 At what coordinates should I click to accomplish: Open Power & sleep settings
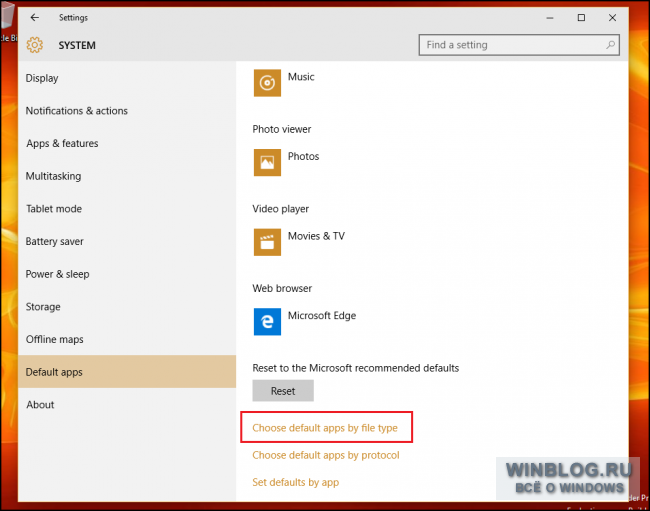(x=127, y=274)
